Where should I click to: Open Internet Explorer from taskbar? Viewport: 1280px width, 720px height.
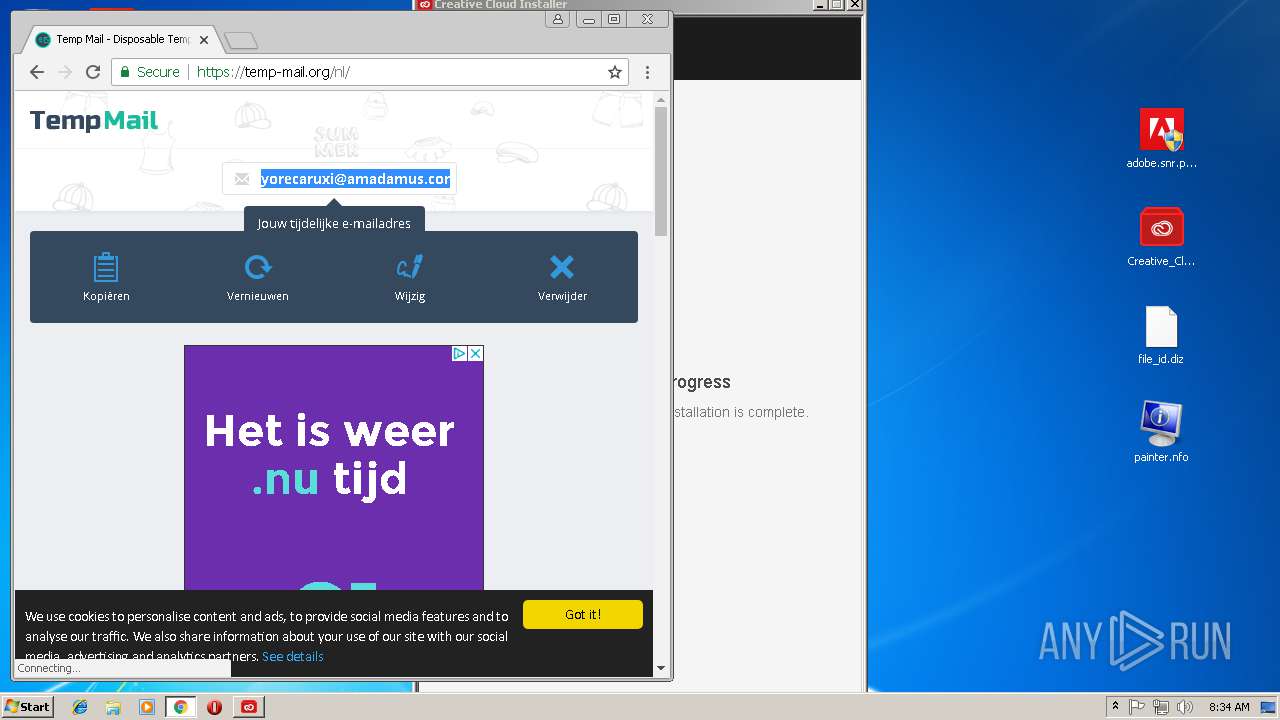[x=80, y=707]
